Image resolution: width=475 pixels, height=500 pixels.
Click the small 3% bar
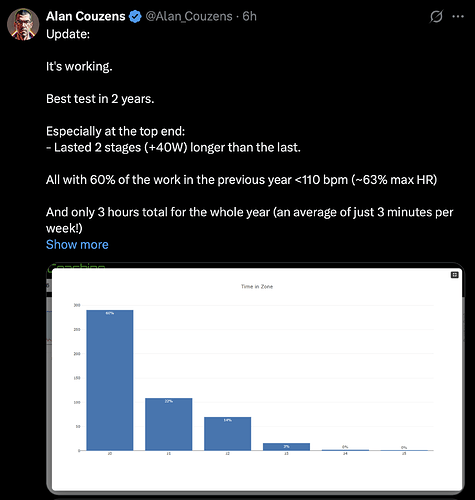point(286,447)
